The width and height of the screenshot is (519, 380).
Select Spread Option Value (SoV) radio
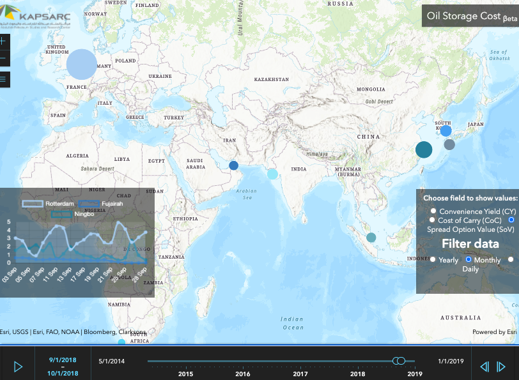pos(511,220)
